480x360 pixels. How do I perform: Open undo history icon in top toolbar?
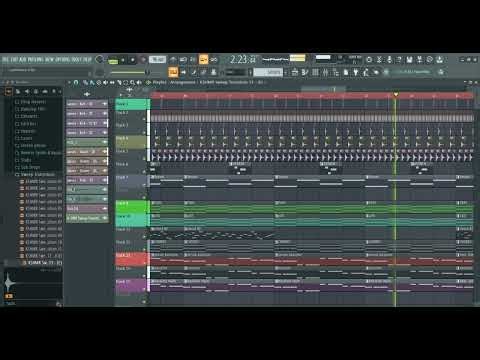369,60
